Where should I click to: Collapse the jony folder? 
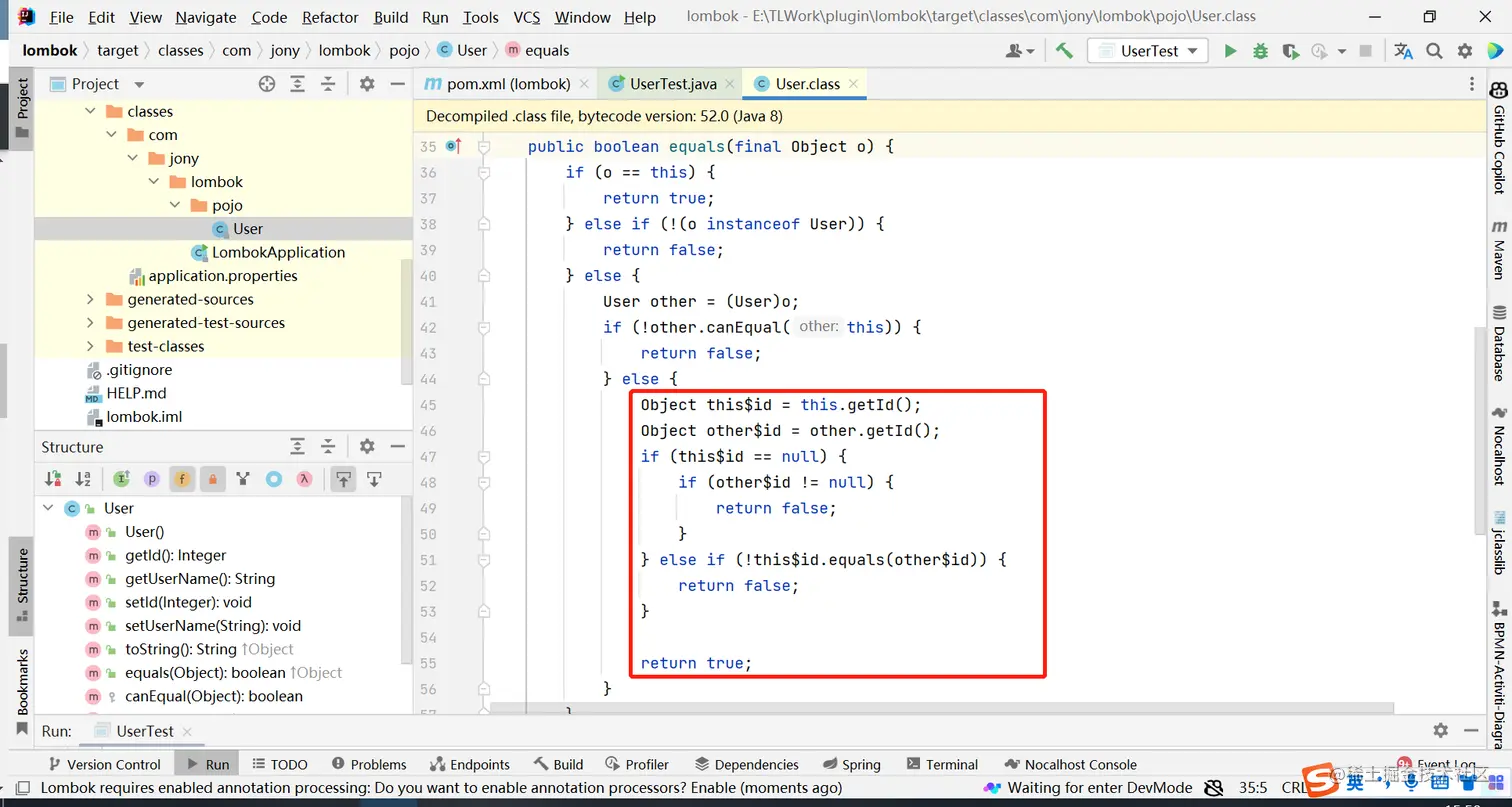pyautogui.click(x=134, y=158)
